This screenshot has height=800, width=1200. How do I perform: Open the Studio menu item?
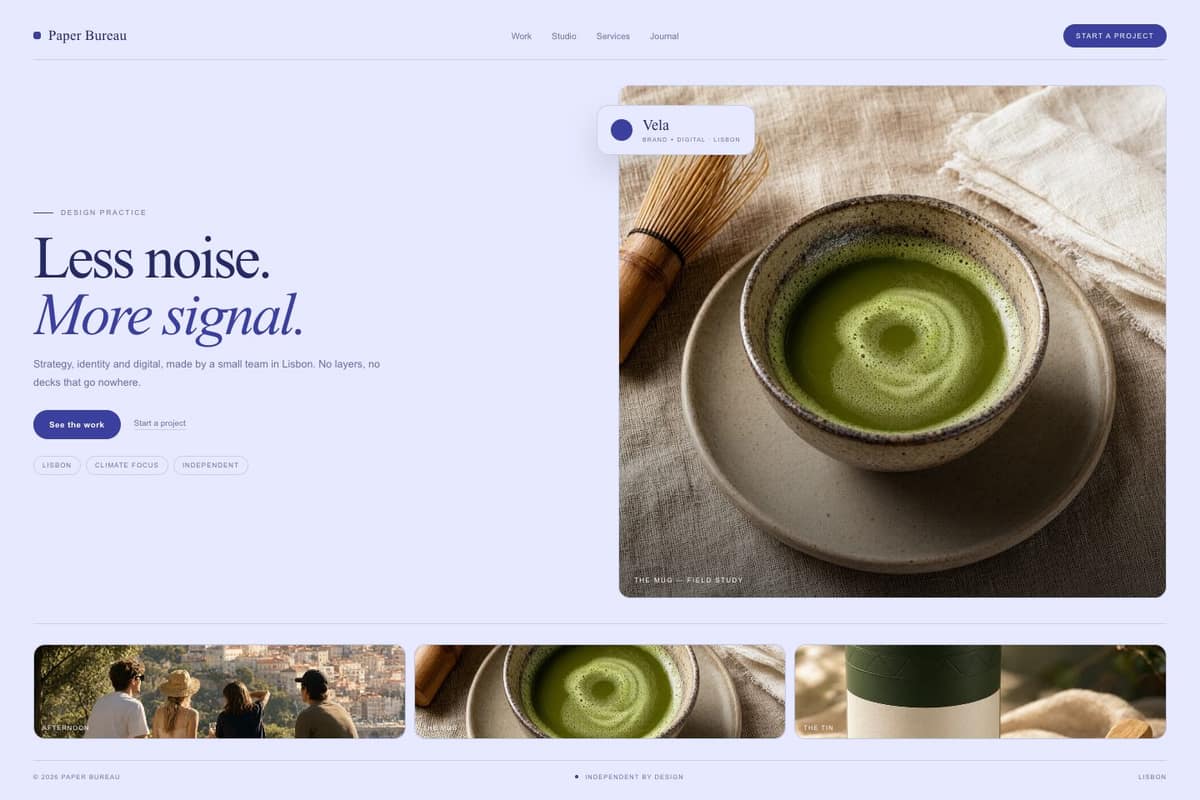click(564, 36)
